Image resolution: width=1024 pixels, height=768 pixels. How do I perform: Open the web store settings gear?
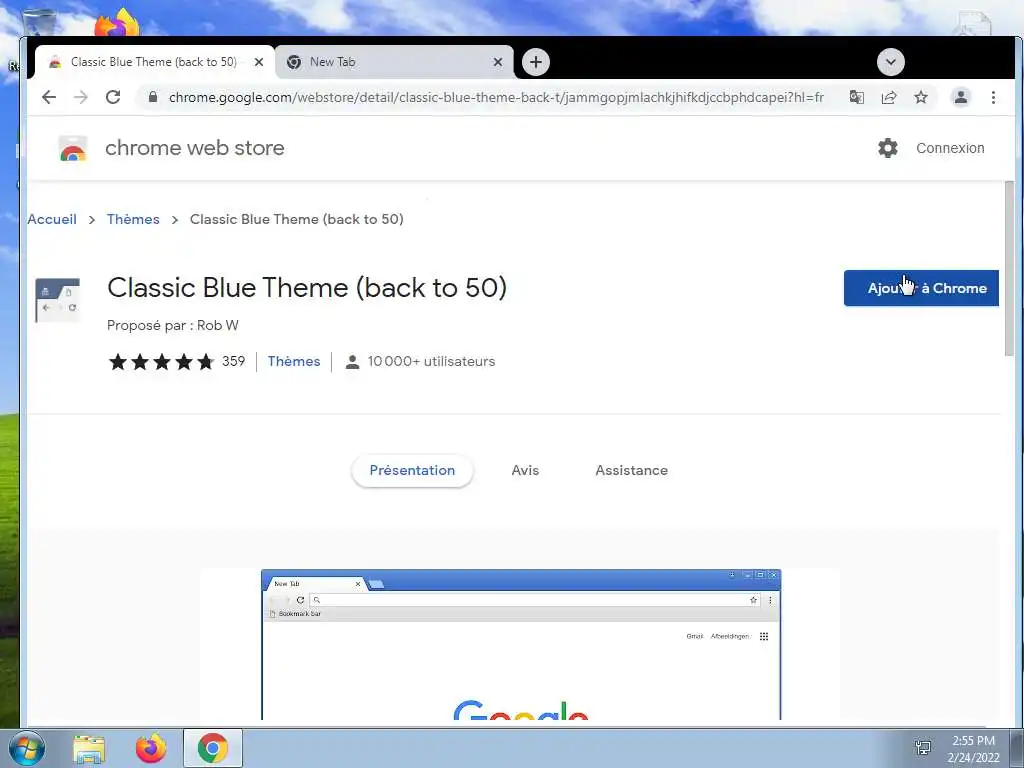click(888, 148)
